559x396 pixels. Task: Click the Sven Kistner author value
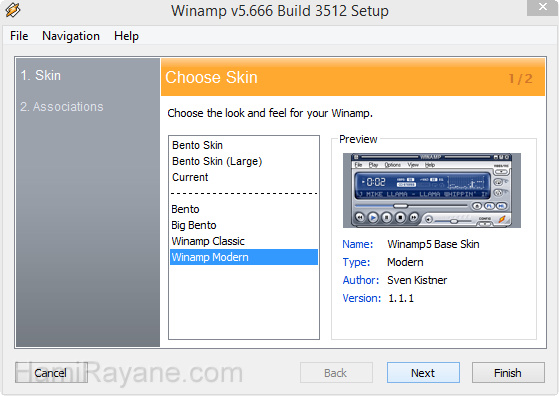417,280
